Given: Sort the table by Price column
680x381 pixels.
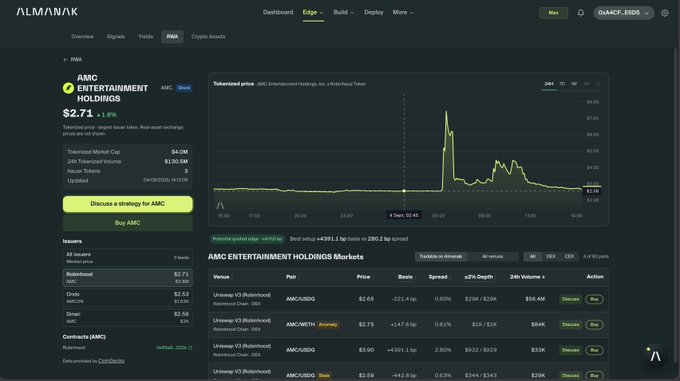Looking at the screenshot, I should [x=364, y=277].
